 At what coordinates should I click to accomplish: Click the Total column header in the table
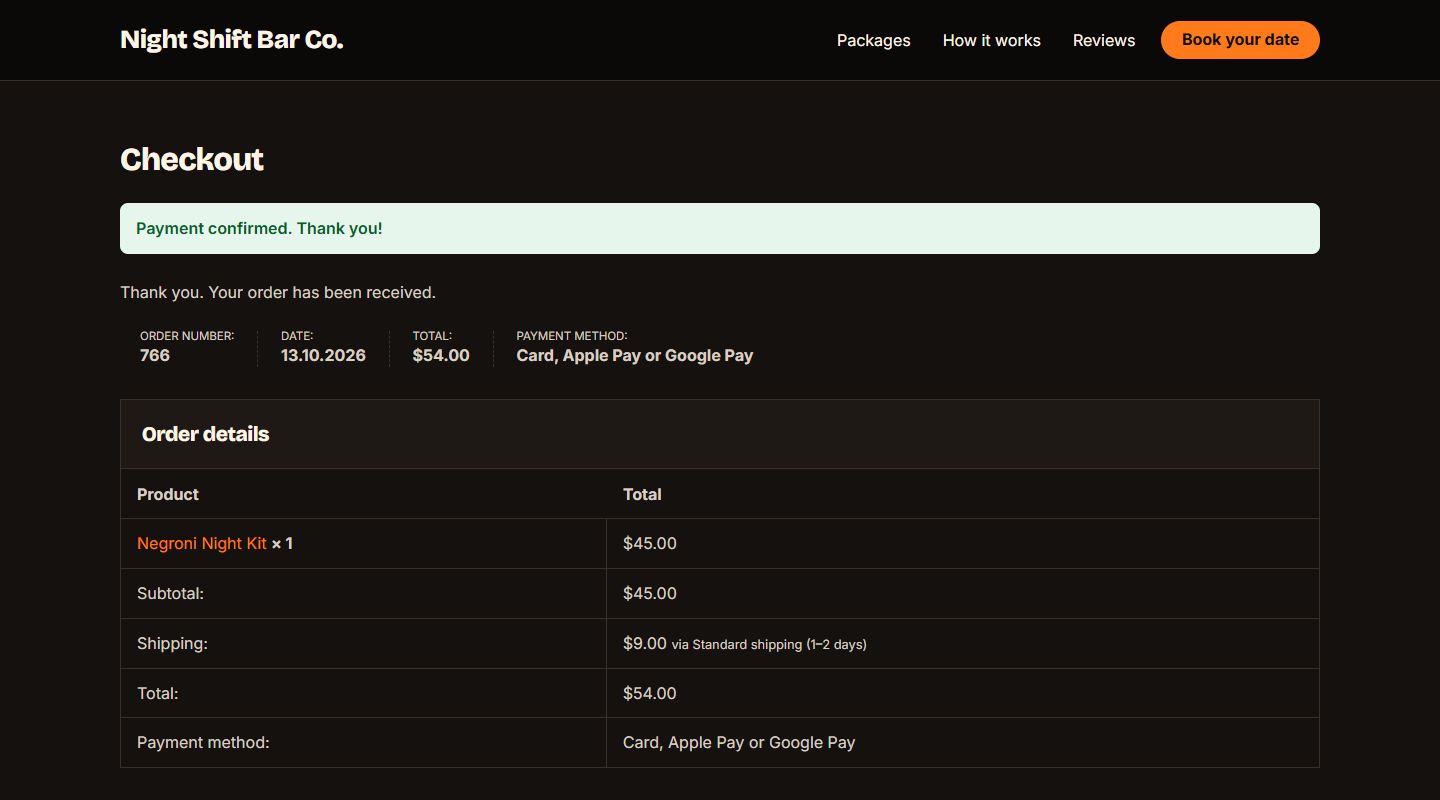coord(642,494)
